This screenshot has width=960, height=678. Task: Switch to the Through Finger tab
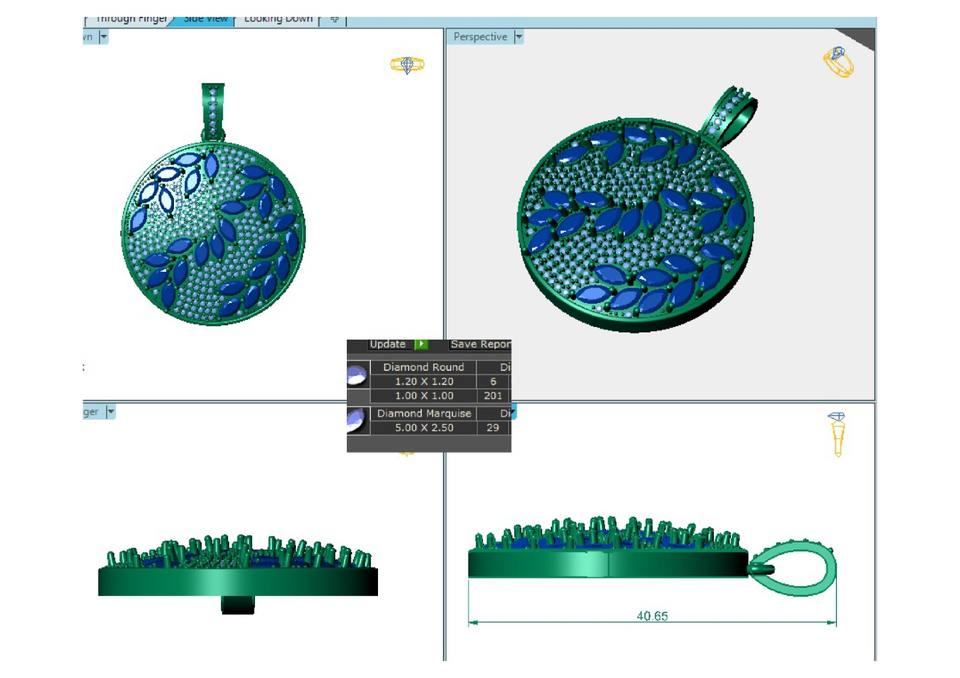[x=131, y=18]
